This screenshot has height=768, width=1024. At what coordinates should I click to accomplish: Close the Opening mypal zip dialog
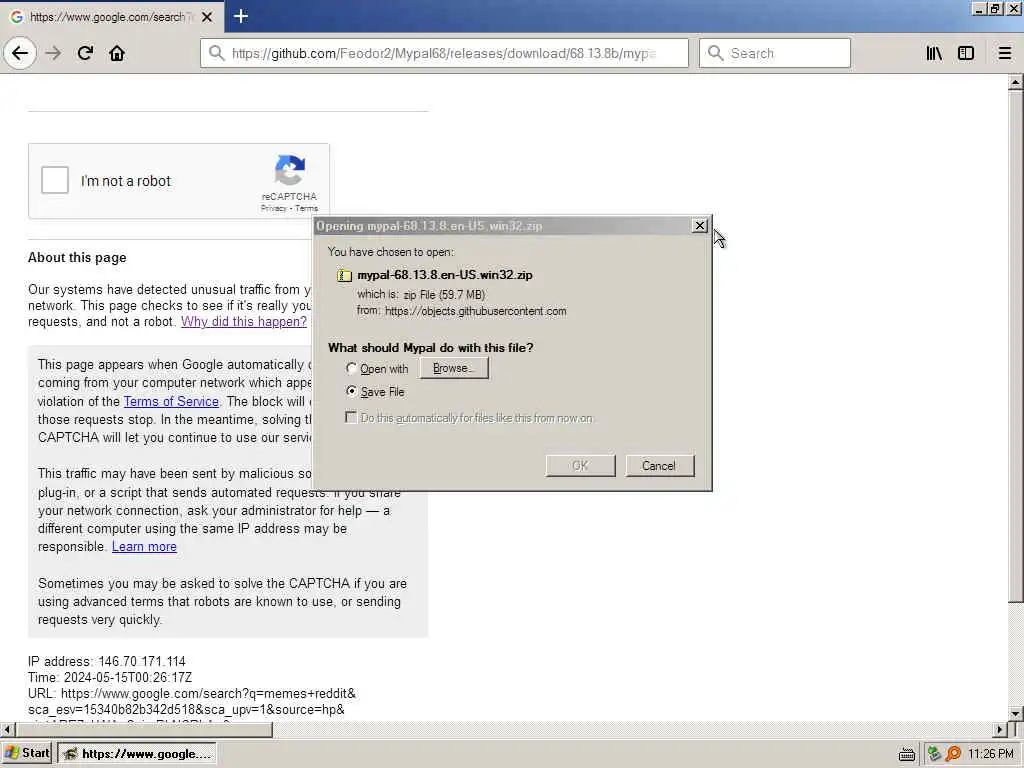pos(699,225)
